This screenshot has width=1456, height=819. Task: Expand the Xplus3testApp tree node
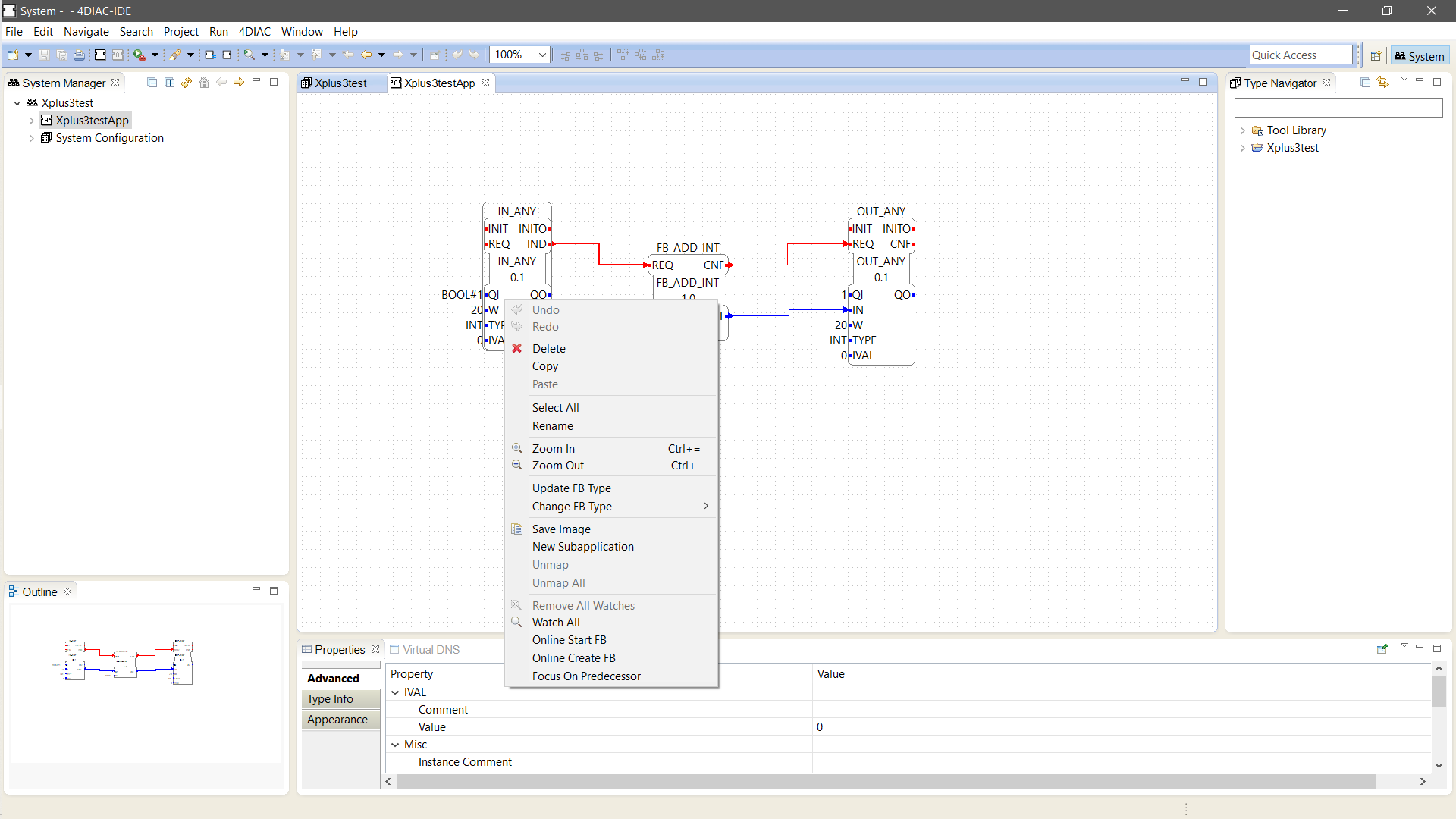pyautogui.click(x=32, y=121)
